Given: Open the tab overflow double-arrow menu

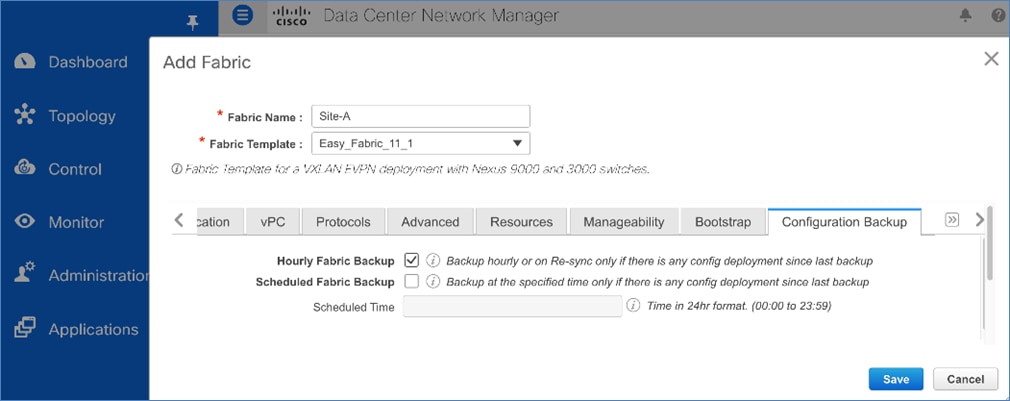Looking at the screenshot, I should [x=951, y=220].
